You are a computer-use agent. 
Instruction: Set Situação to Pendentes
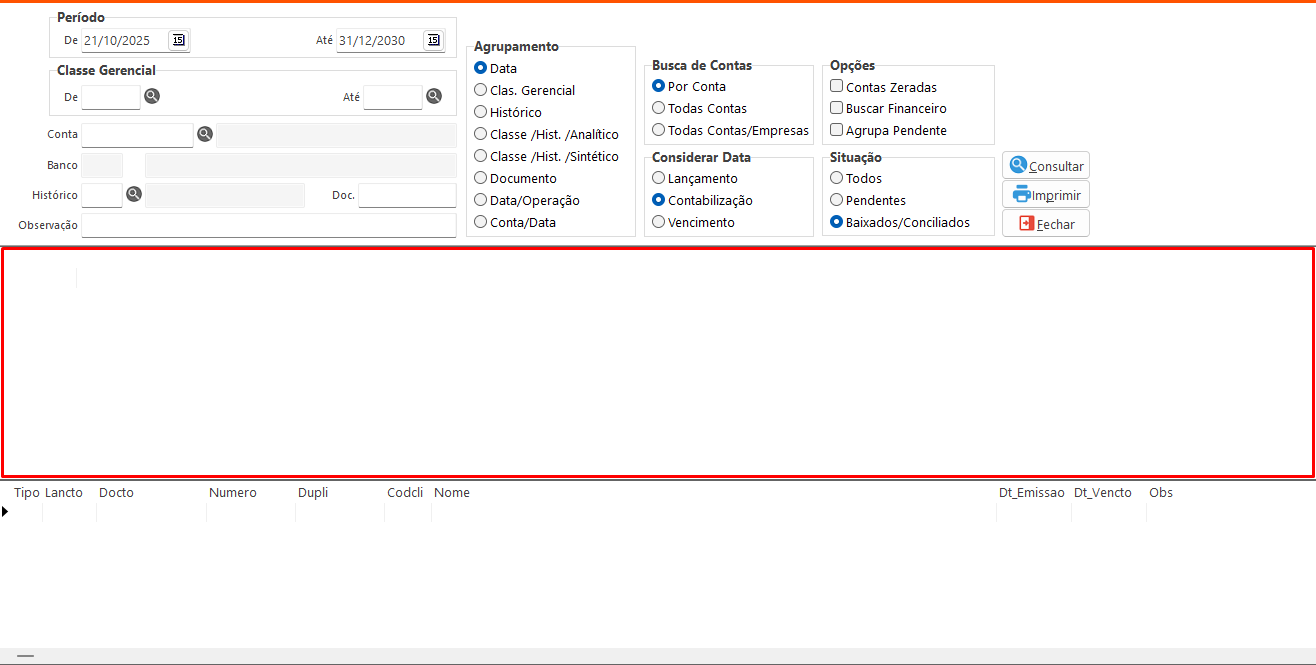(837, 200)
